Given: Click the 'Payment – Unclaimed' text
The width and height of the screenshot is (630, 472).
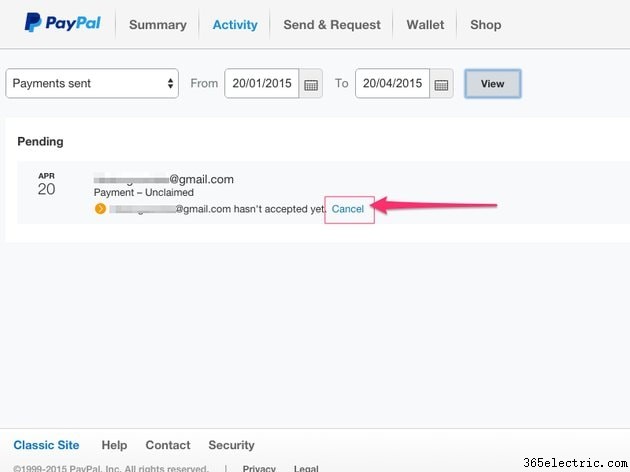Looking at the screenshot, I should point(144,192).
